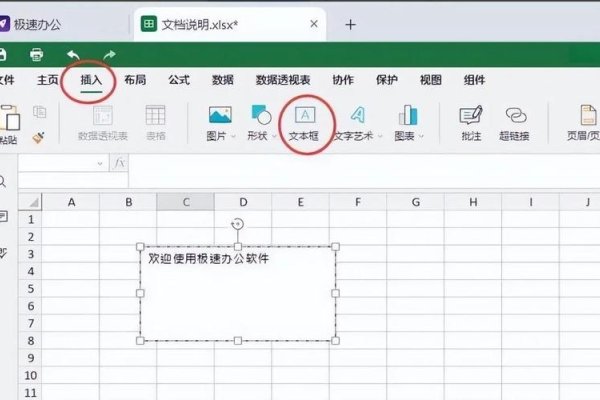Close the 文档说明.xlsx tab
600x400 pixels.
tap(314, 24)
